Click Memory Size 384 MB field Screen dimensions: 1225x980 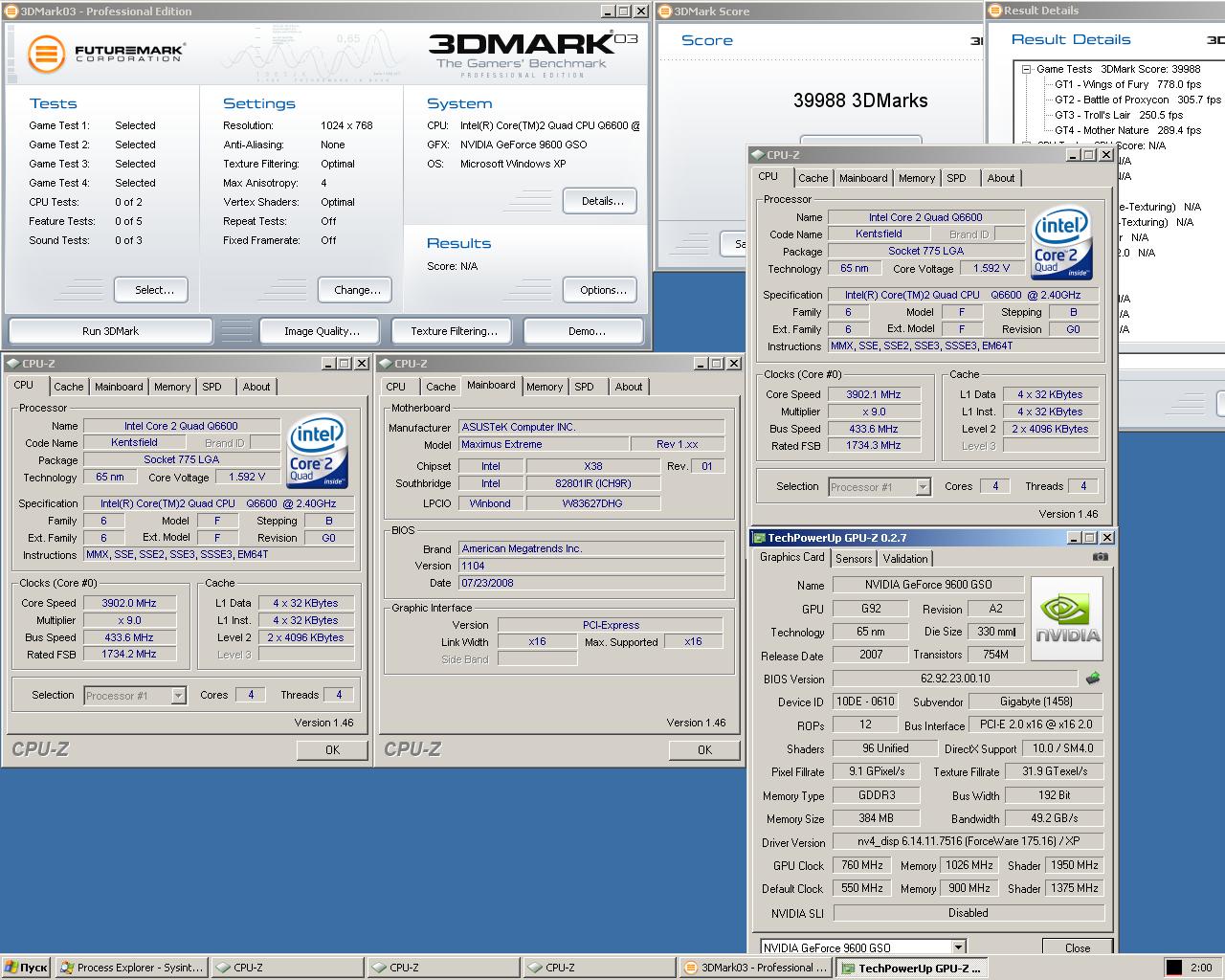[x=875, y=818]
